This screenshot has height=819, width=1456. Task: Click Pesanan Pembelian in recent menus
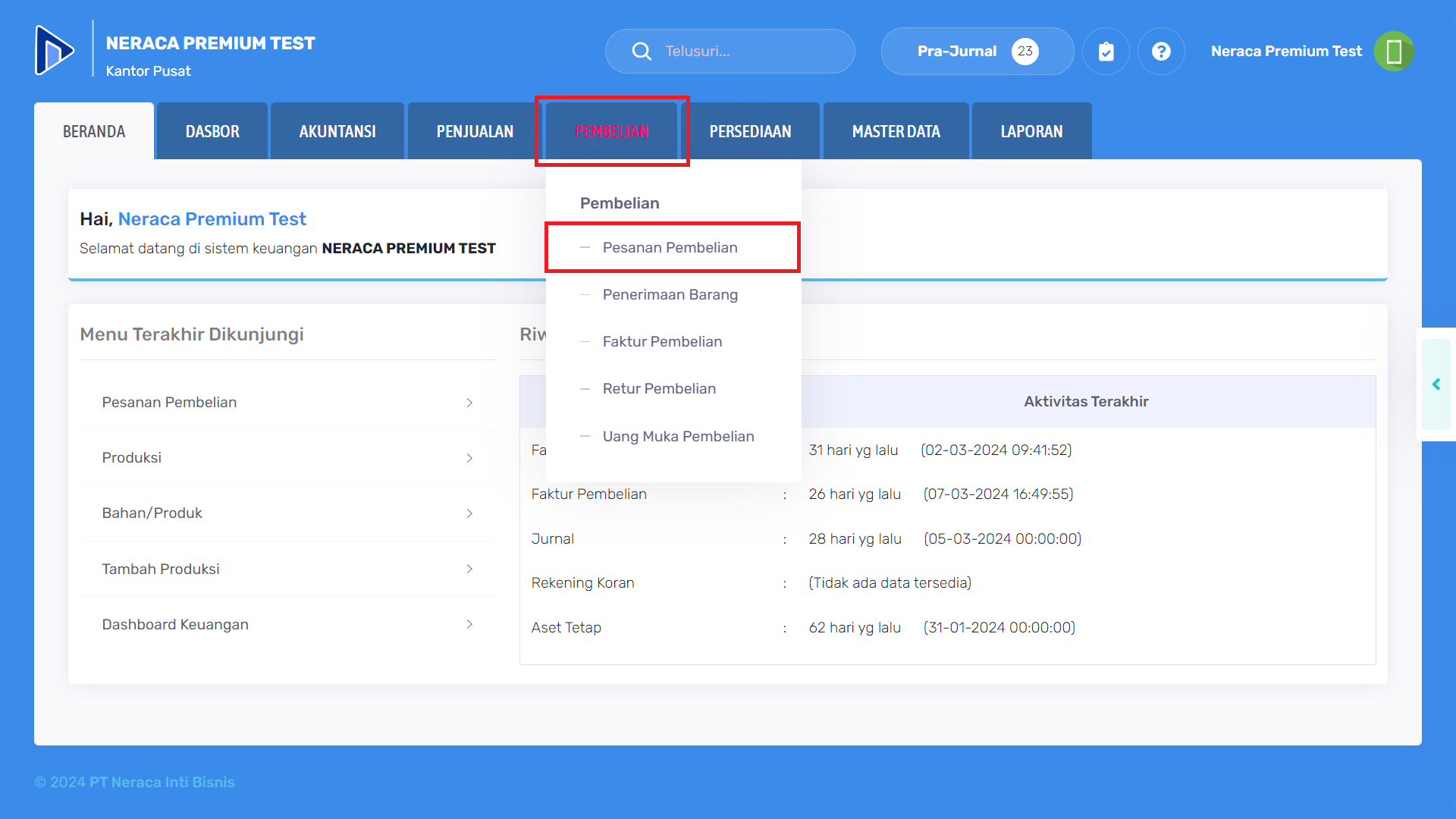click(169, 402)
